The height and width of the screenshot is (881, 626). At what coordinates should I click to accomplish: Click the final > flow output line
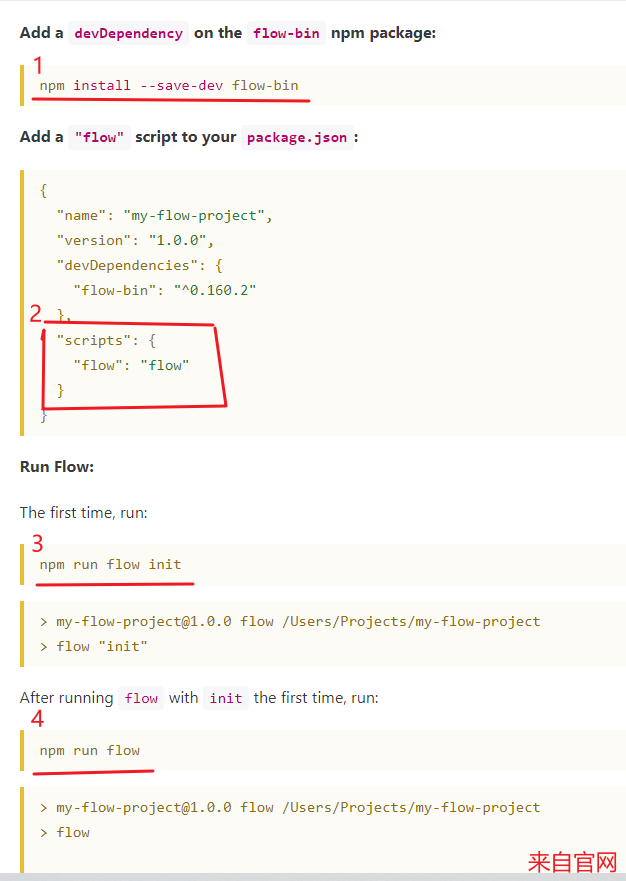coord(65,832)
